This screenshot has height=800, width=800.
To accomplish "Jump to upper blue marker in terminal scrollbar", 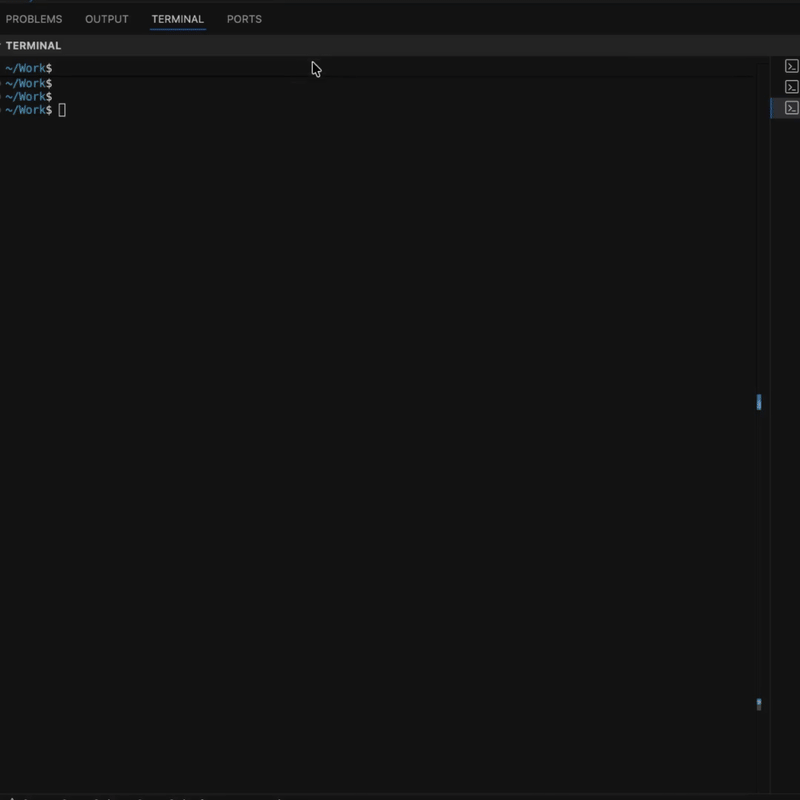I will [x=759, y=402].
